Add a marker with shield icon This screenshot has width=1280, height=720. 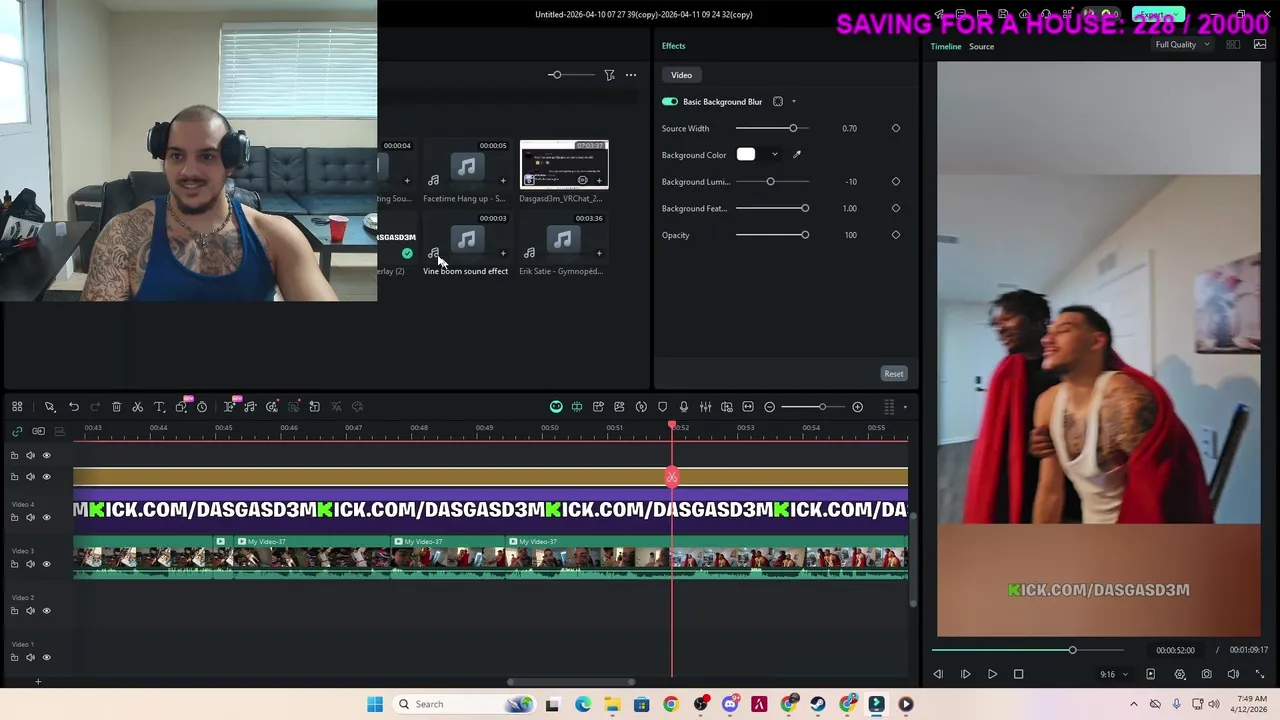coord(662,407)
